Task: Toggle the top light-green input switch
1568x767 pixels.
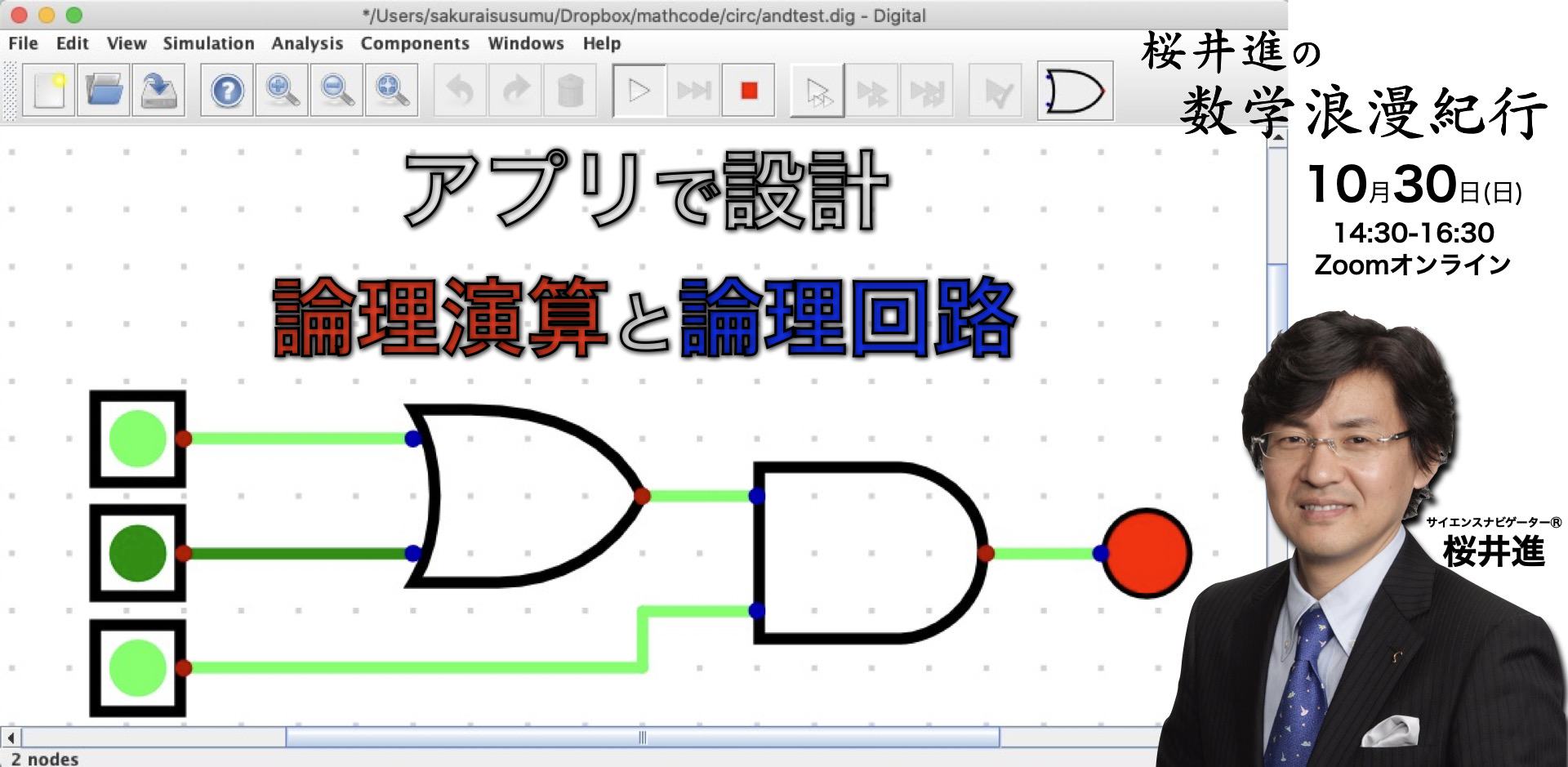Action: pos(137,439)
